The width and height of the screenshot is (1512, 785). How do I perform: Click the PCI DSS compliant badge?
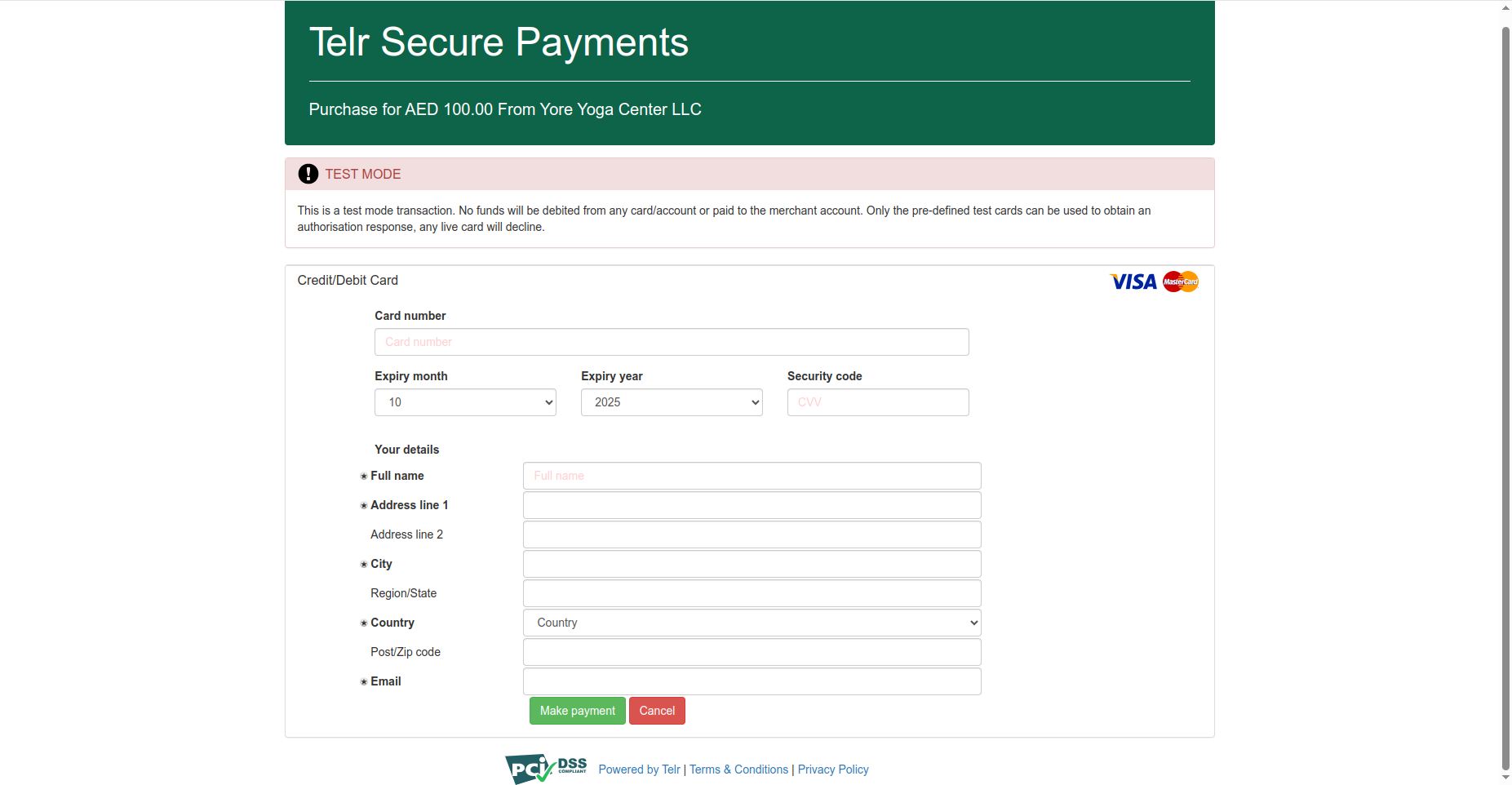coord(544,768)
